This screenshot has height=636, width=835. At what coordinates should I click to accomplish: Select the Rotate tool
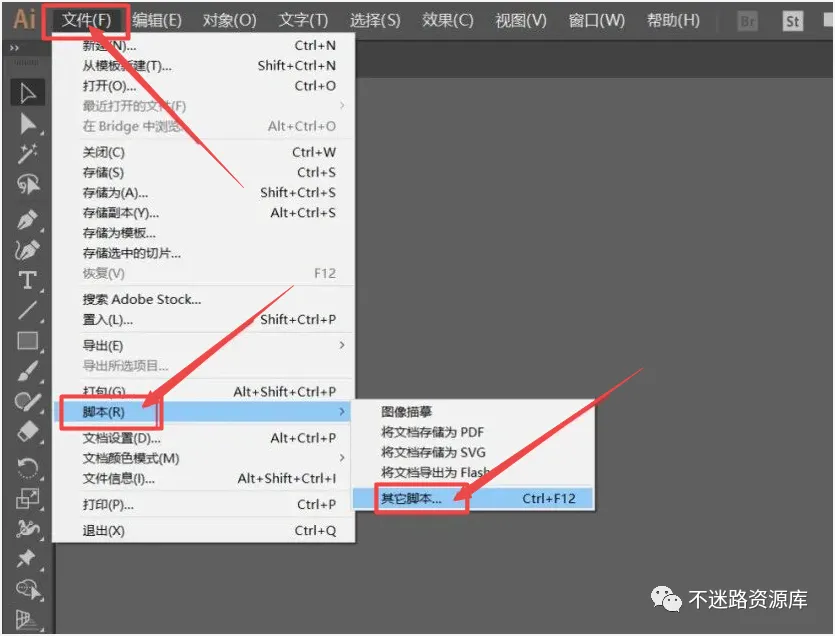(27, 468)
